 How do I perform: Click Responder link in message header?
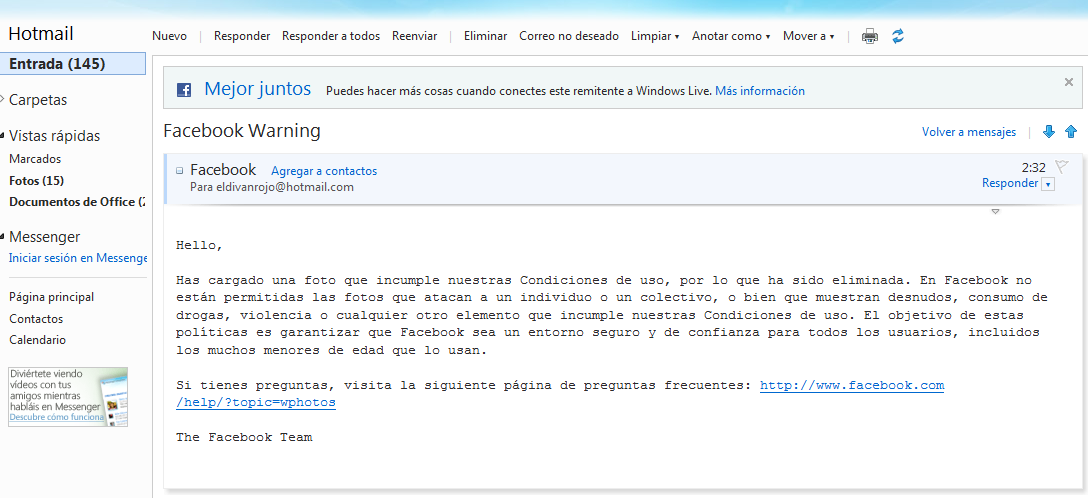point(1010,183)
